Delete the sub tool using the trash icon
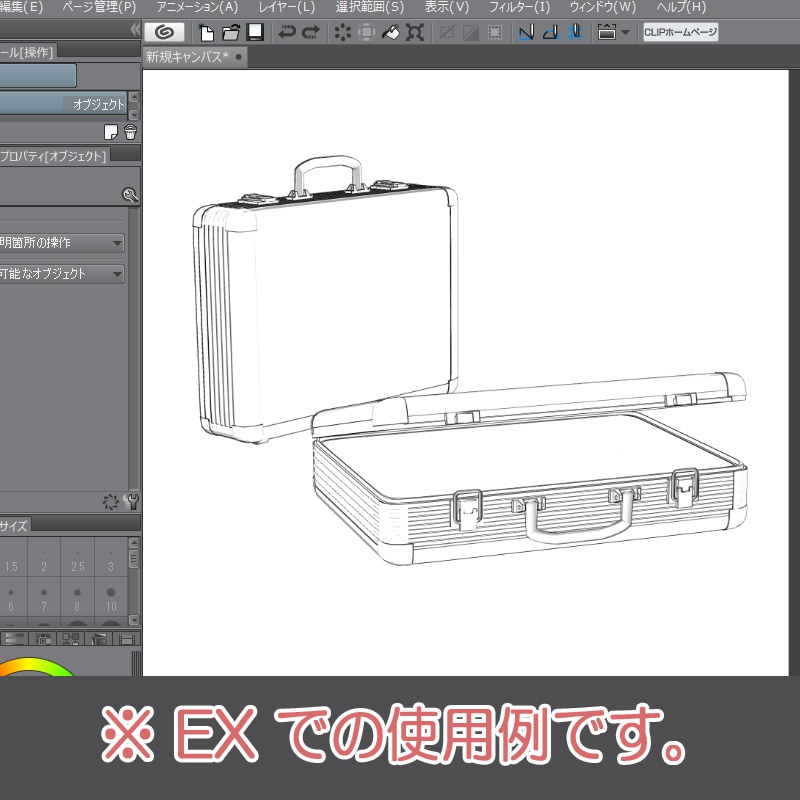The width and height of the screenshot is (800, 800). click(x=130, y=132)
